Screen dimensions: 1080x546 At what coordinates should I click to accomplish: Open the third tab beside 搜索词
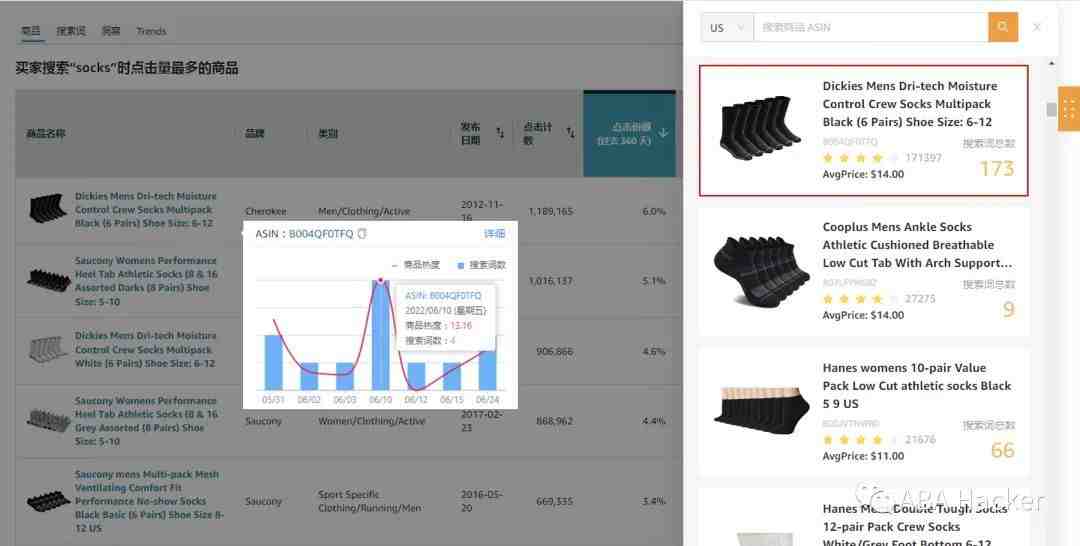111,30
